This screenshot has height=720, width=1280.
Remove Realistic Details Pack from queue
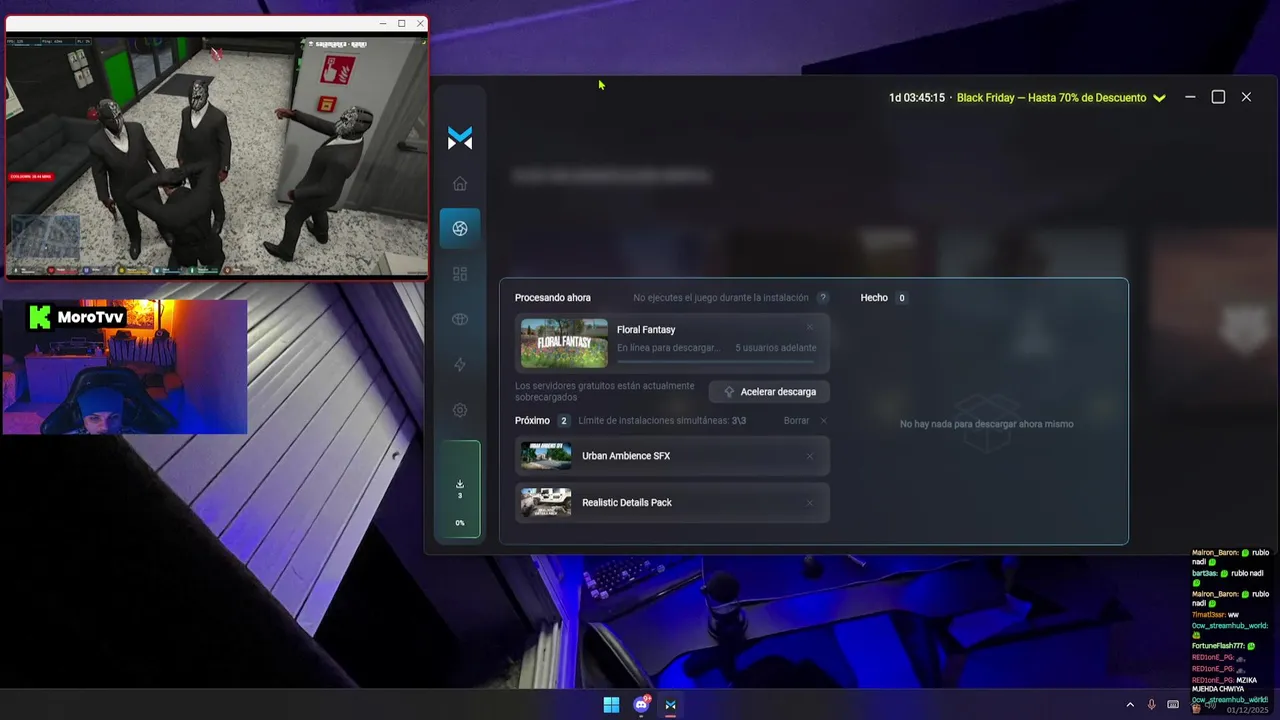(x=810, y=503)
